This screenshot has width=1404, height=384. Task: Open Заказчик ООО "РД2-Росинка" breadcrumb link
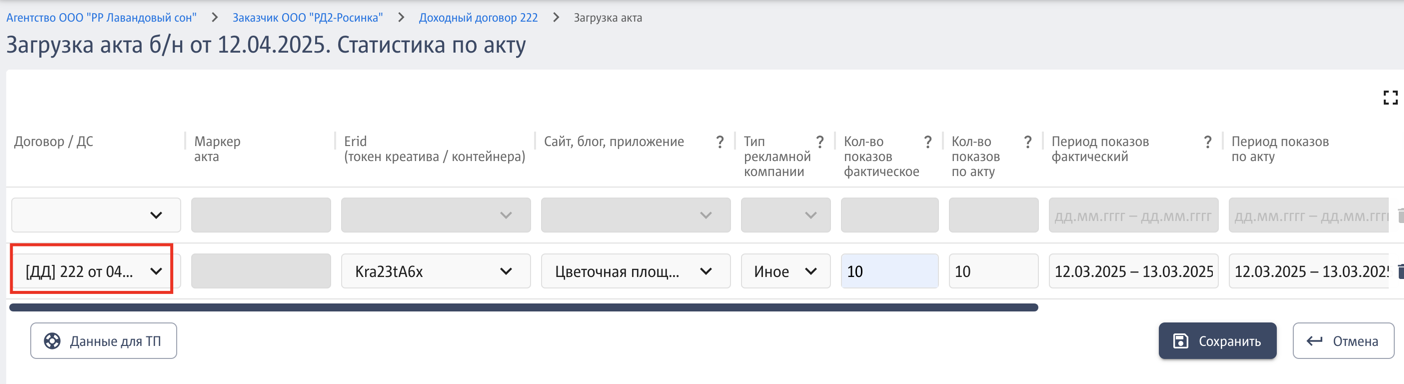pyautogui.click(x=307, y=18)
